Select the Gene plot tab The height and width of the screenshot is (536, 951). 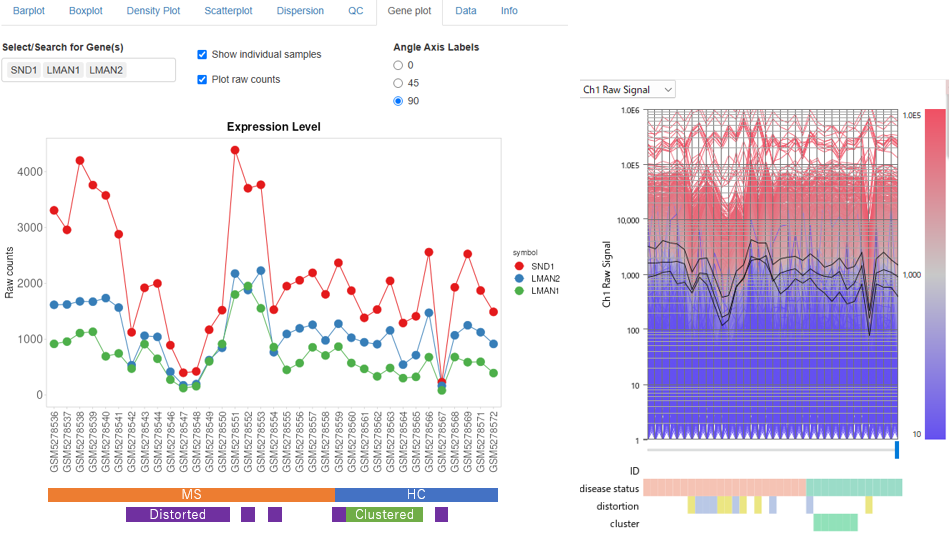409,11
